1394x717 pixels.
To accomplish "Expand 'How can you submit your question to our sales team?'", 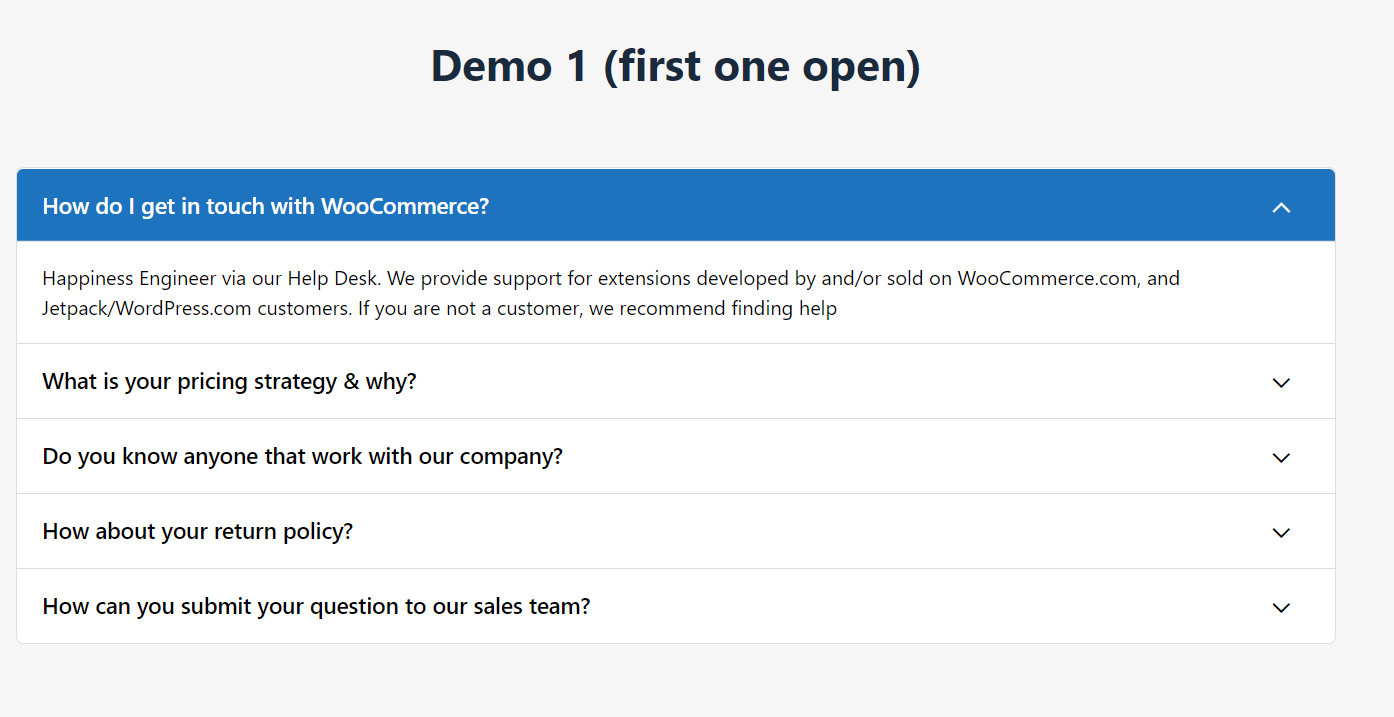I will pos(676,606).
